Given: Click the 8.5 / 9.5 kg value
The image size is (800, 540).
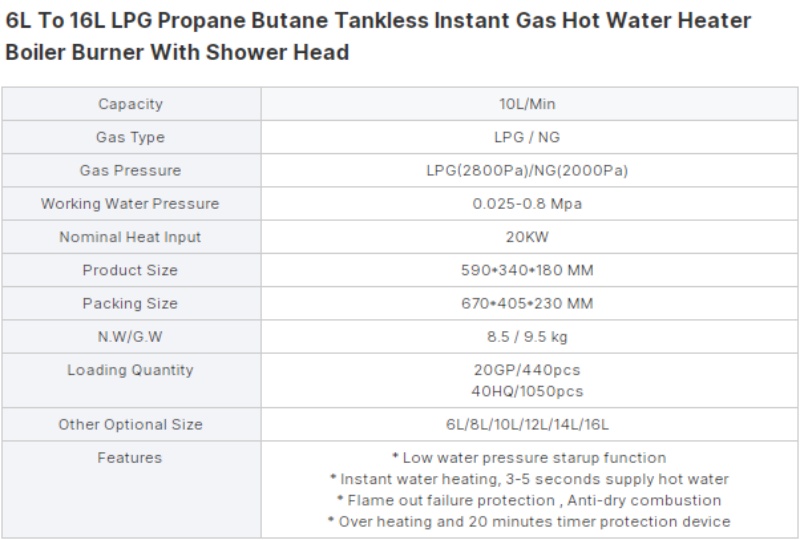Looking at the screenshot, I should tap(527, 336).
